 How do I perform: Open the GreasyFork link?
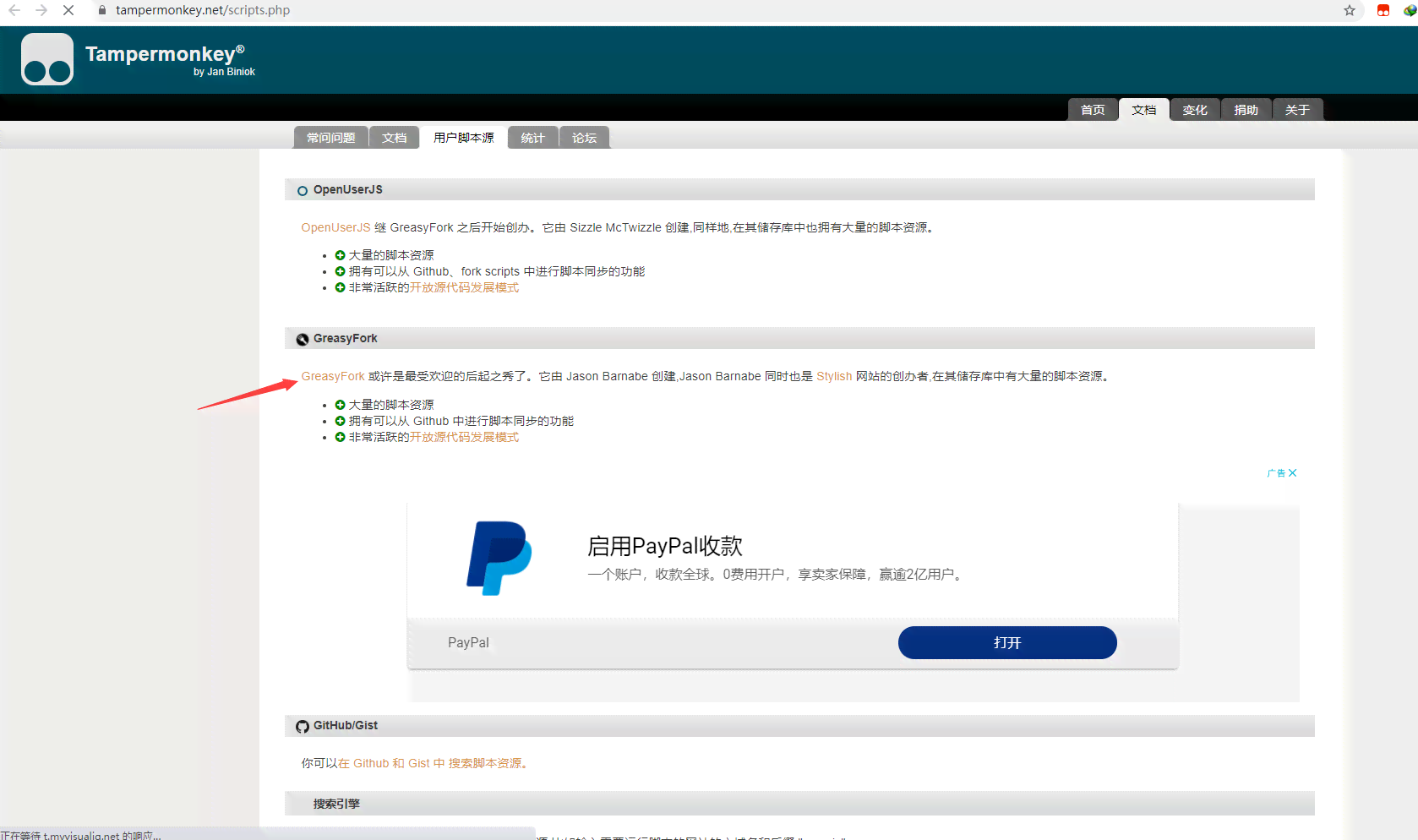click(x=333, y=376)
